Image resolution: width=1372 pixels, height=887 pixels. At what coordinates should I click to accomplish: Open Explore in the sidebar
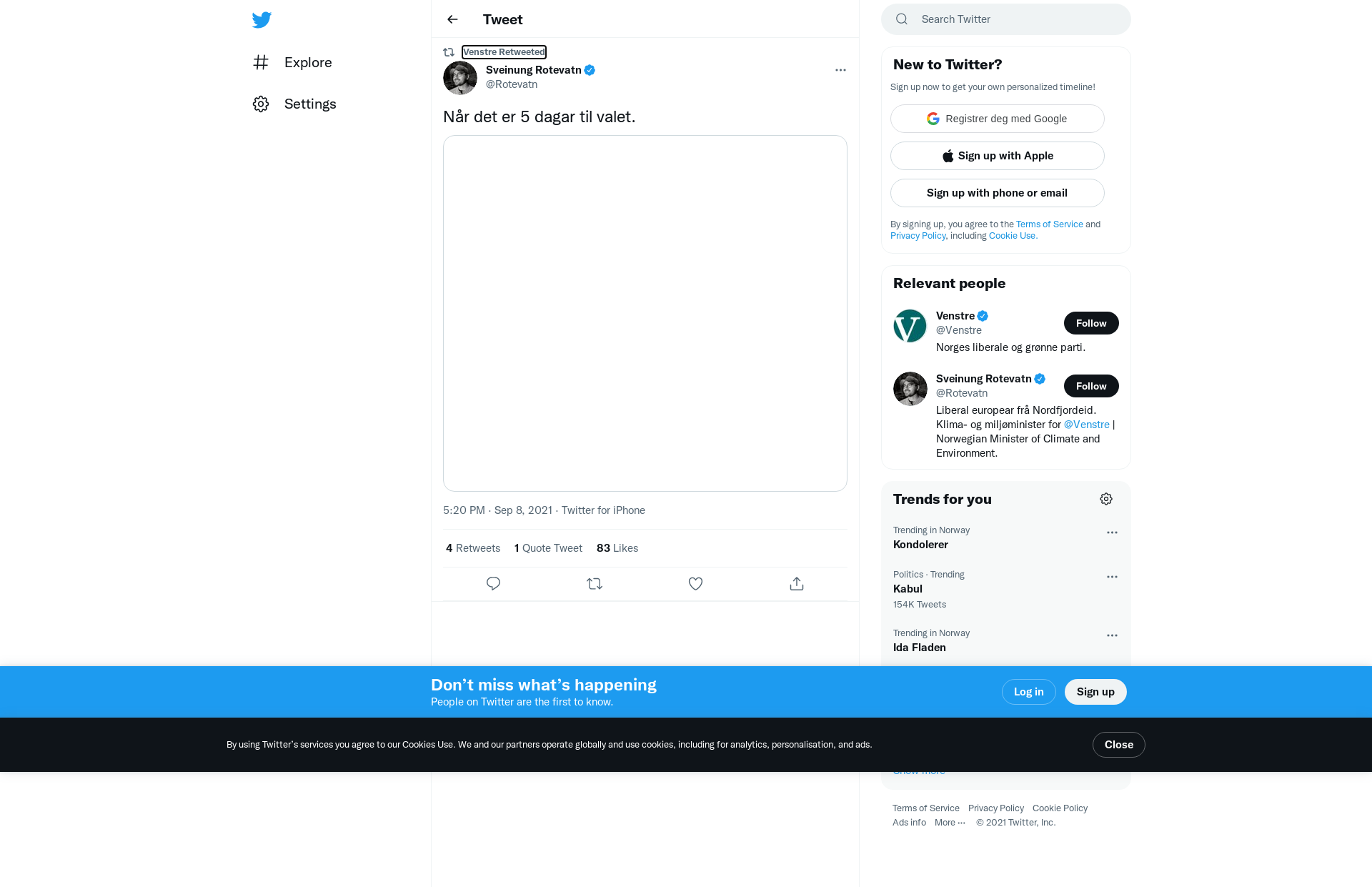tap(292, 62)
